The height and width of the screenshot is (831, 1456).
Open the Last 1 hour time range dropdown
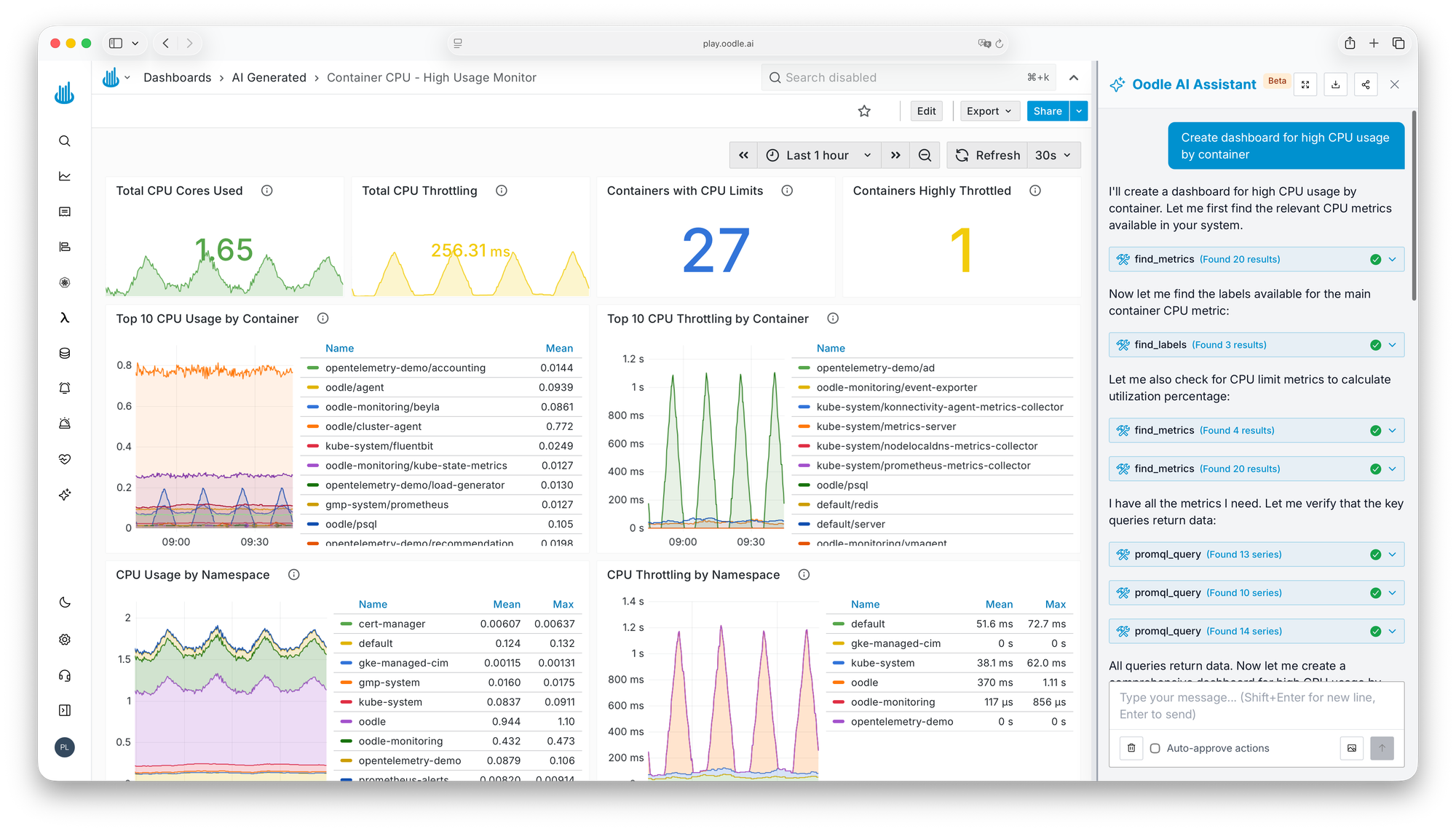click(818, 155)
